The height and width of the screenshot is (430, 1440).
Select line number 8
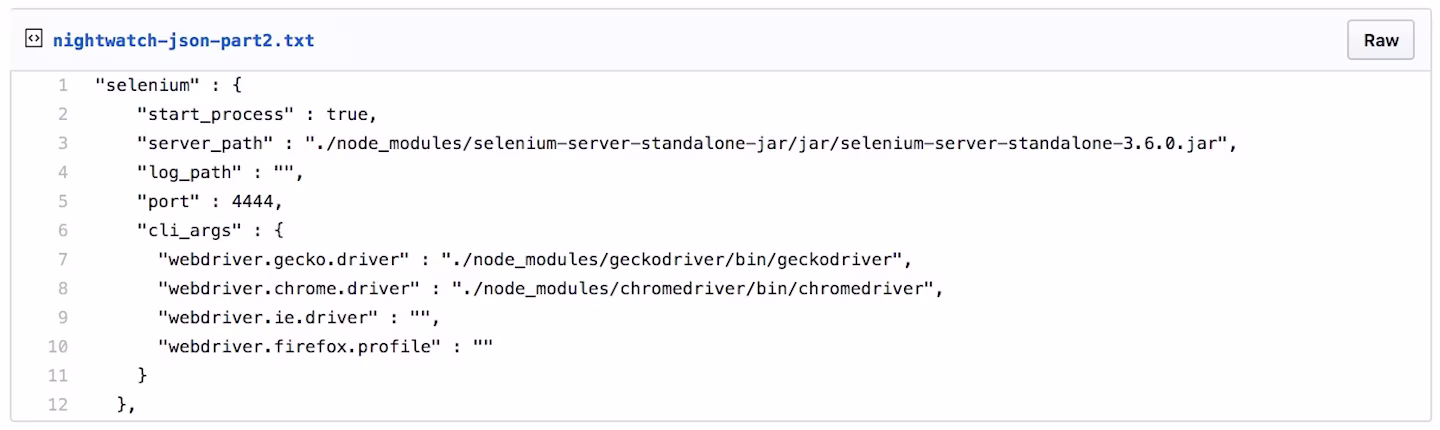63,289
